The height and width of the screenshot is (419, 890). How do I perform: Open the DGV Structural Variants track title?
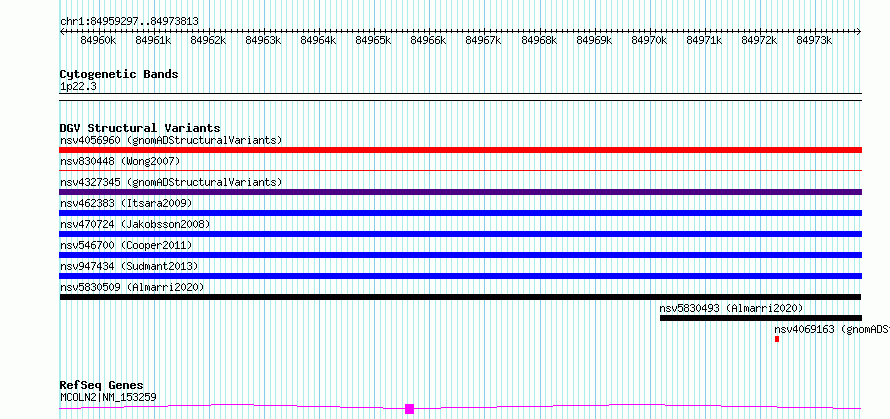(140, 128)
